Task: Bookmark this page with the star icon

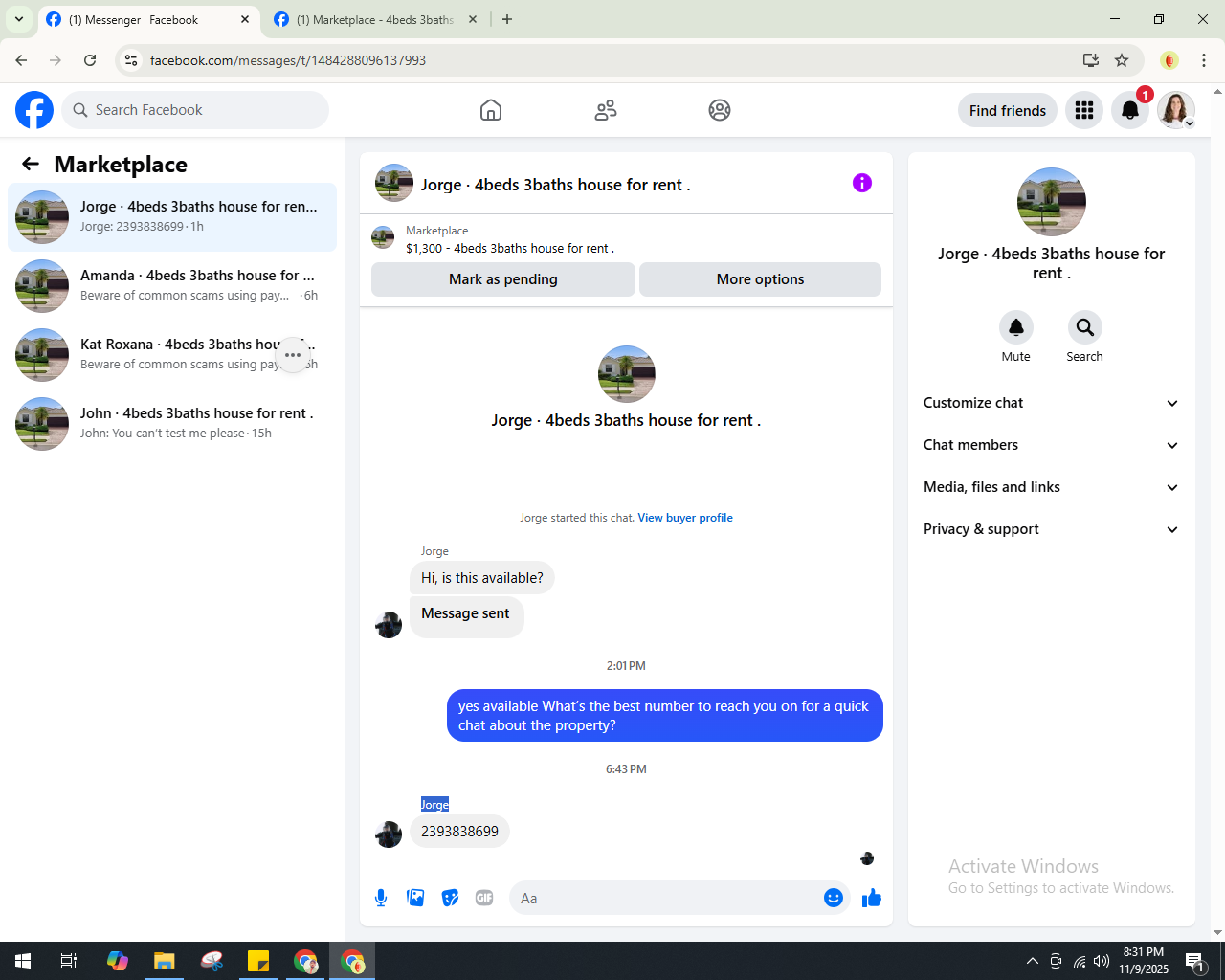Action: point(1122,60)
